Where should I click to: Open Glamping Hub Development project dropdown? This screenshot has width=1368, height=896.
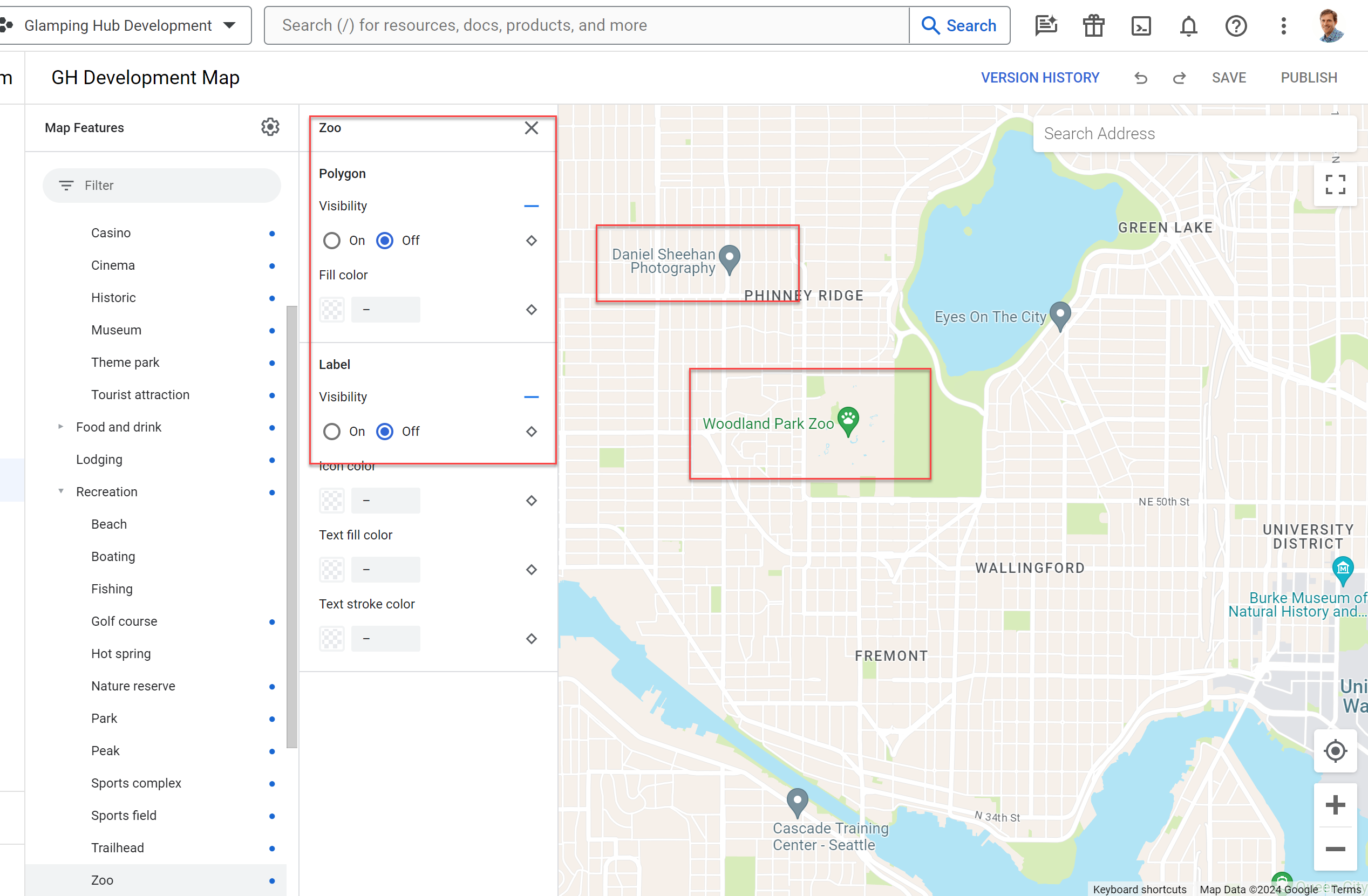tap(126, 26)
